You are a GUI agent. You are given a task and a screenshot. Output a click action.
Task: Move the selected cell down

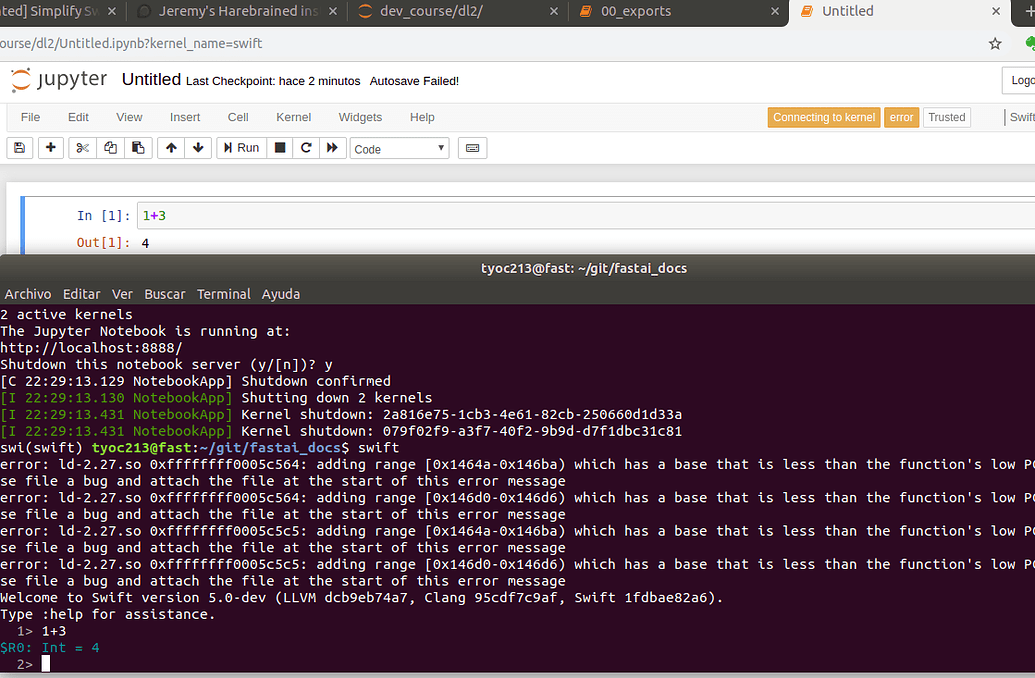(198, 147)
